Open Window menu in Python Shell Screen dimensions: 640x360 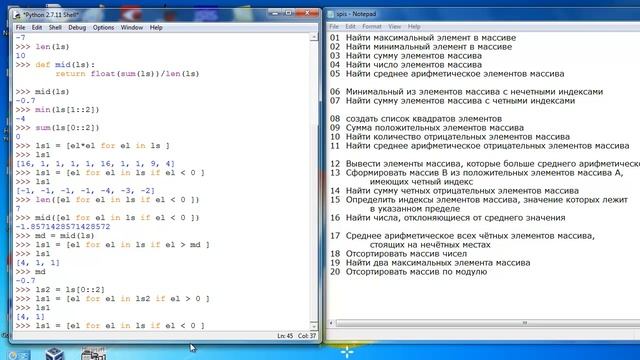point(132,27)
